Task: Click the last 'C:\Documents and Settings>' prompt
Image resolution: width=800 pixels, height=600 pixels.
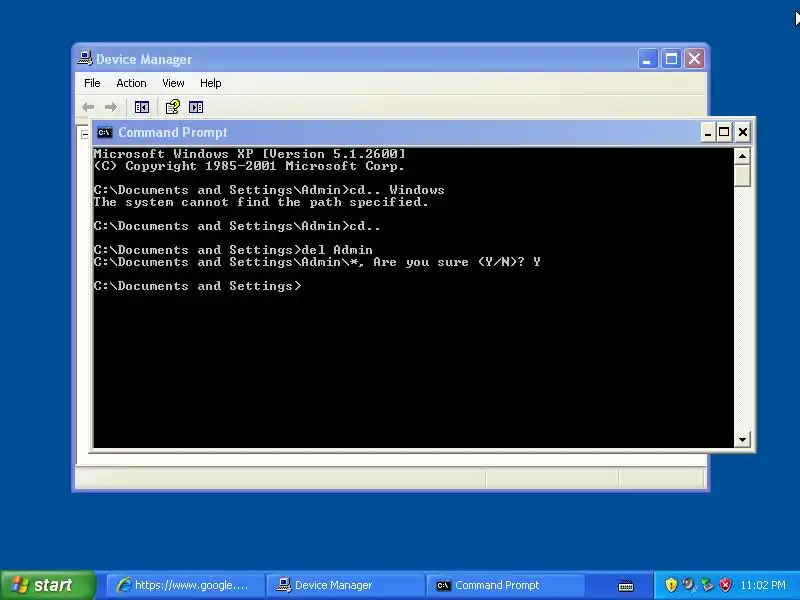Action: pyautogui.click(x=197, y=286)
